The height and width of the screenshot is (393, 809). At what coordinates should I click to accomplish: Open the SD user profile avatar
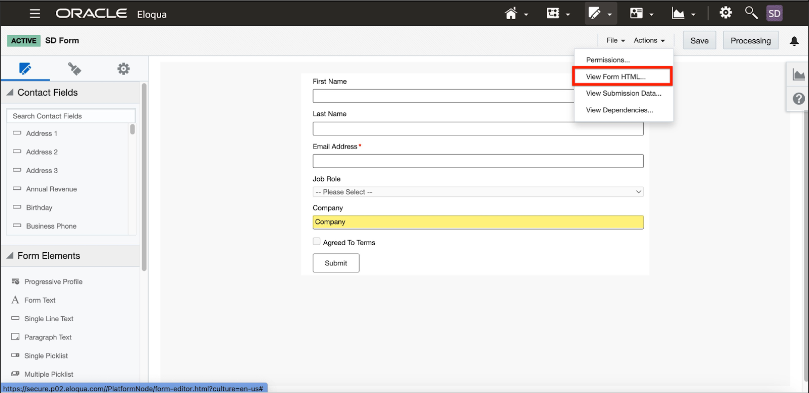pos(774,13)
